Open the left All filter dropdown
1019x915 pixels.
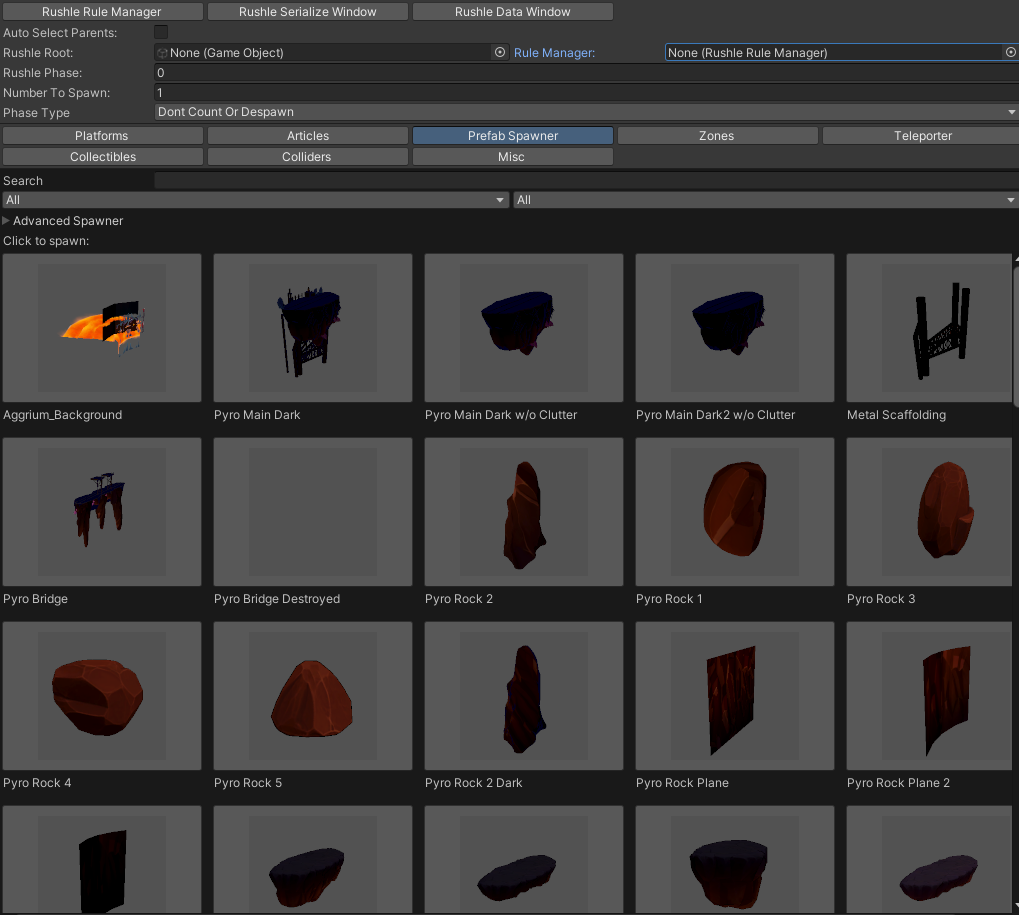[256, 200]
